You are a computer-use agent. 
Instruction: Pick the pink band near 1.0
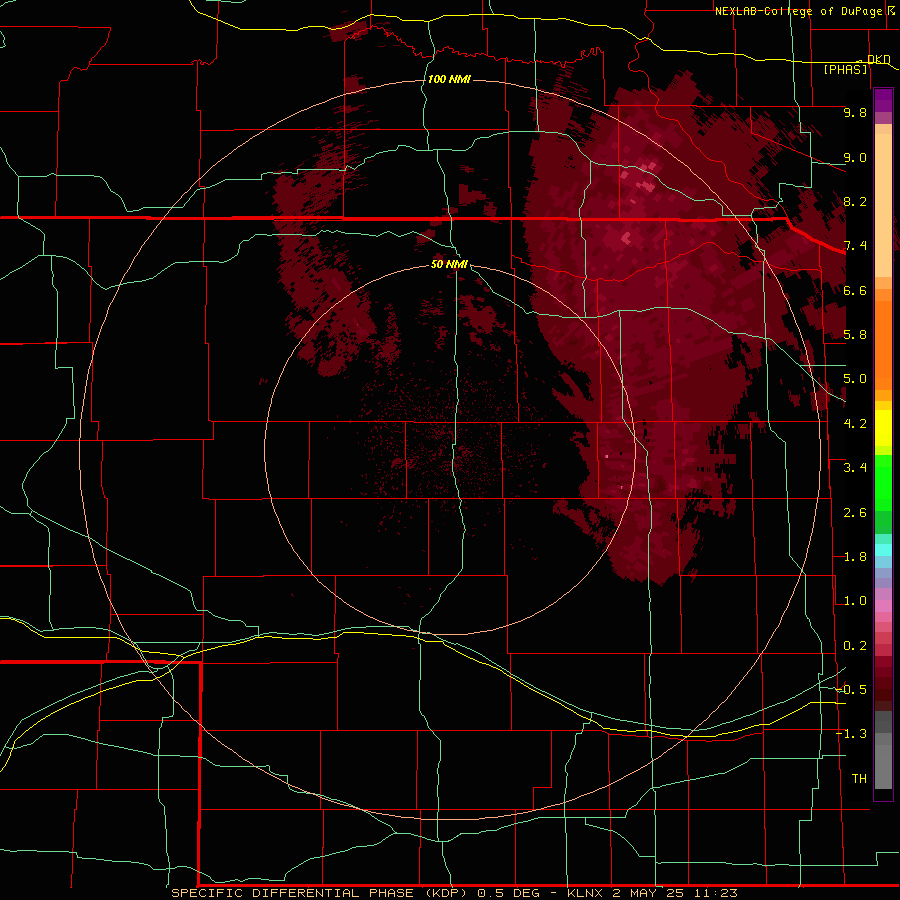point(883,606)
